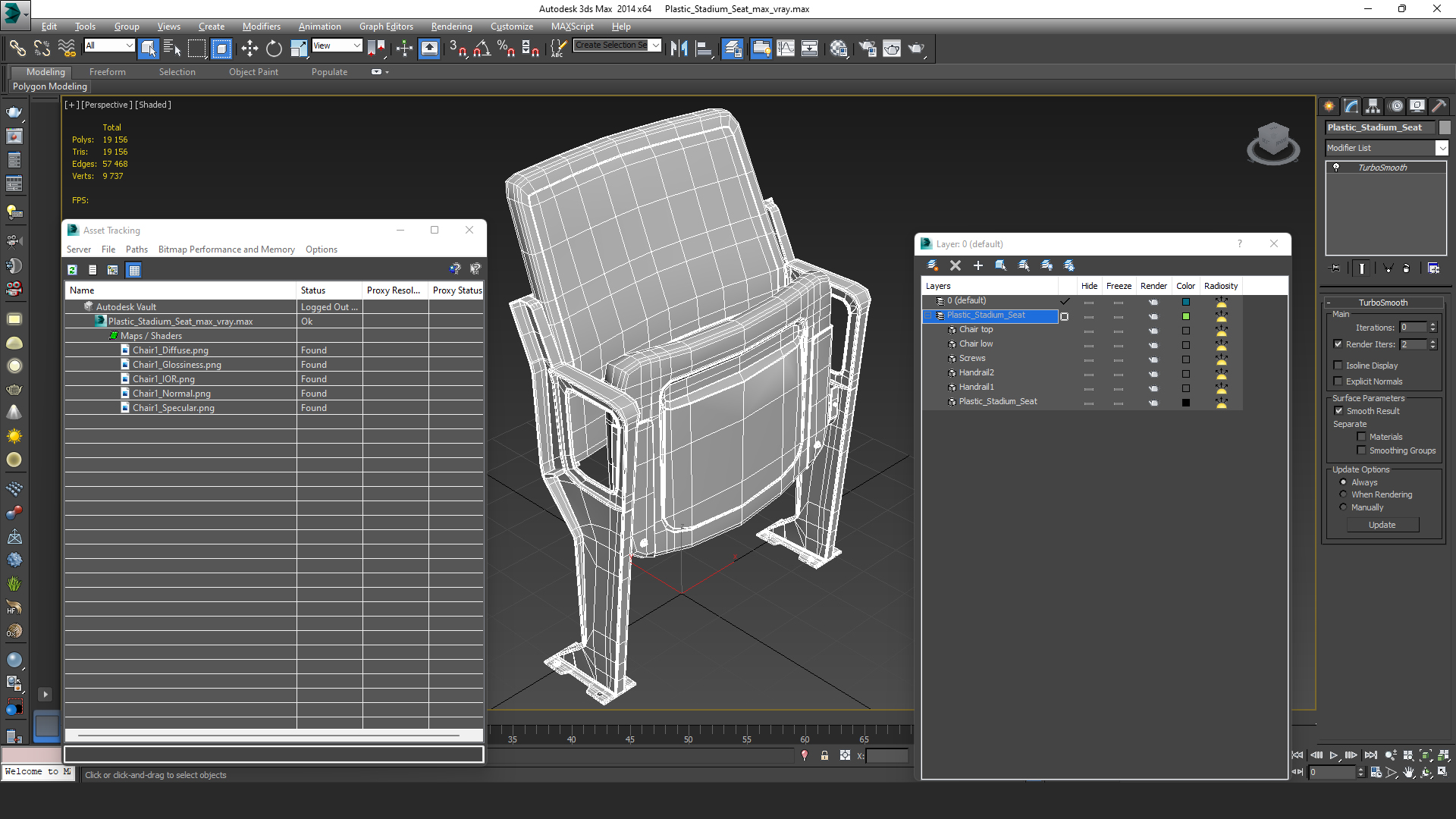Viewport: 1456px width, 819px height.
Task: Open Render Setup teapot icon
Action: tap(867, 49)
